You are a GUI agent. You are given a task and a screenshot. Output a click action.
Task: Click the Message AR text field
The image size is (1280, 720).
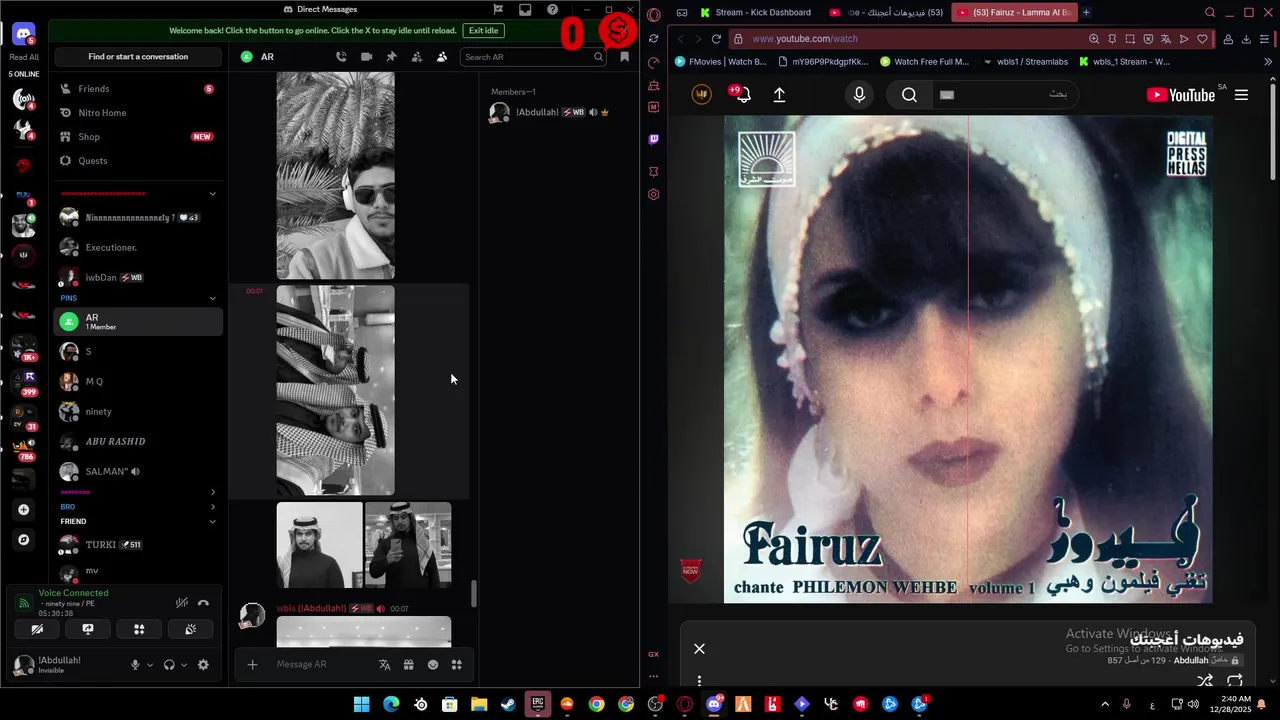click(322, 664)
